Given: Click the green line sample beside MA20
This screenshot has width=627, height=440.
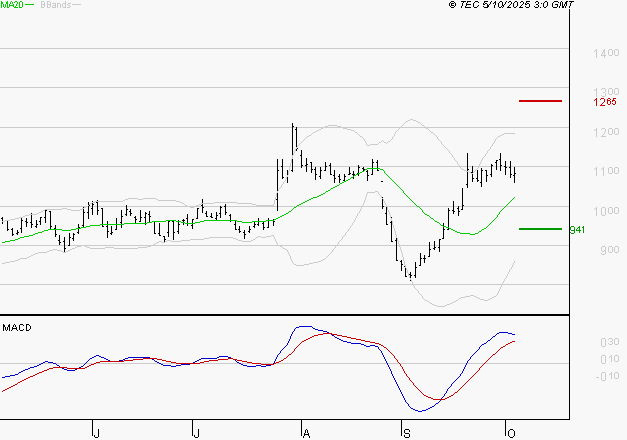Looking at the screenshot, I should pos(28,5).
